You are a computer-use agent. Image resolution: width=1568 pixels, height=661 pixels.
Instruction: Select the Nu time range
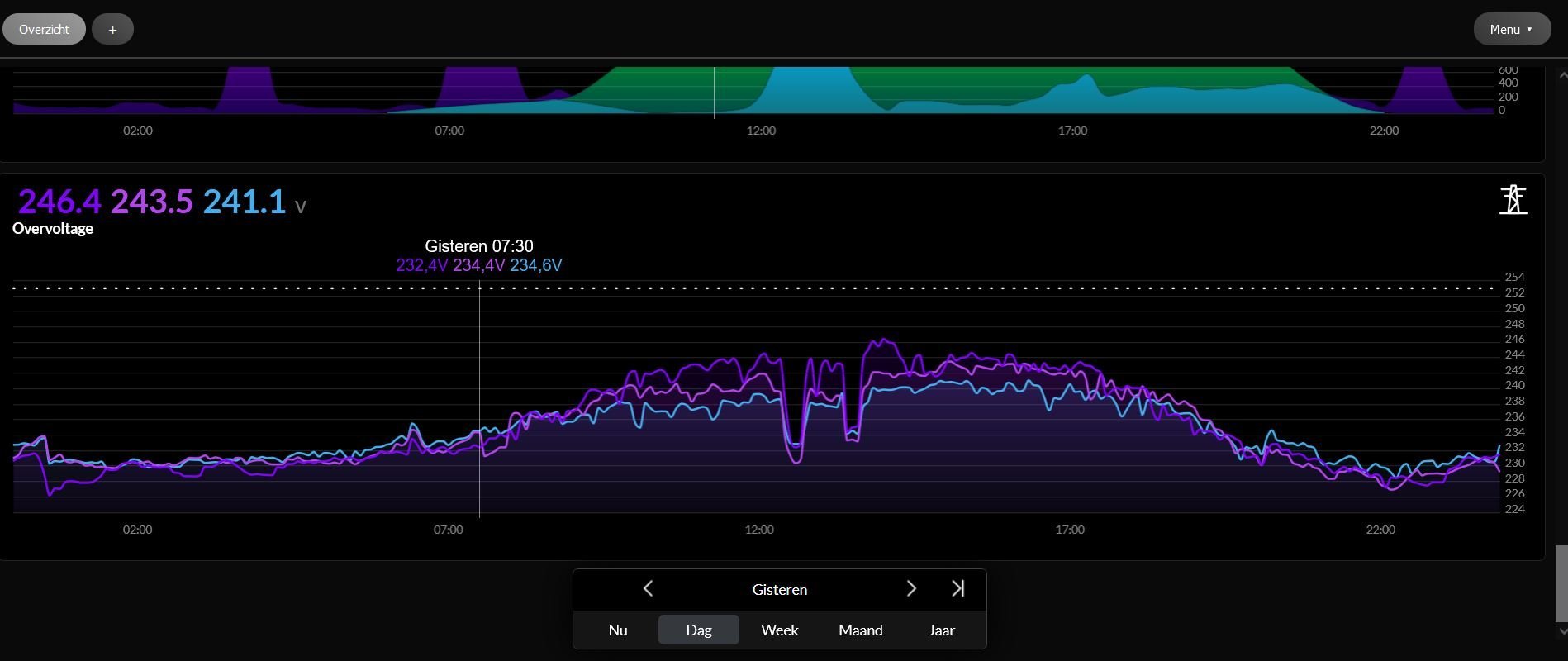coord(618,630)
